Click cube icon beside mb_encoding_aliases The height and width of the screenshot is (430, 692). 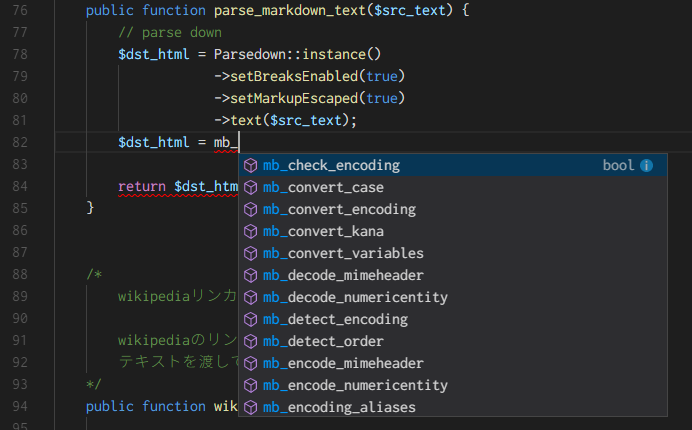click(251, 407)
